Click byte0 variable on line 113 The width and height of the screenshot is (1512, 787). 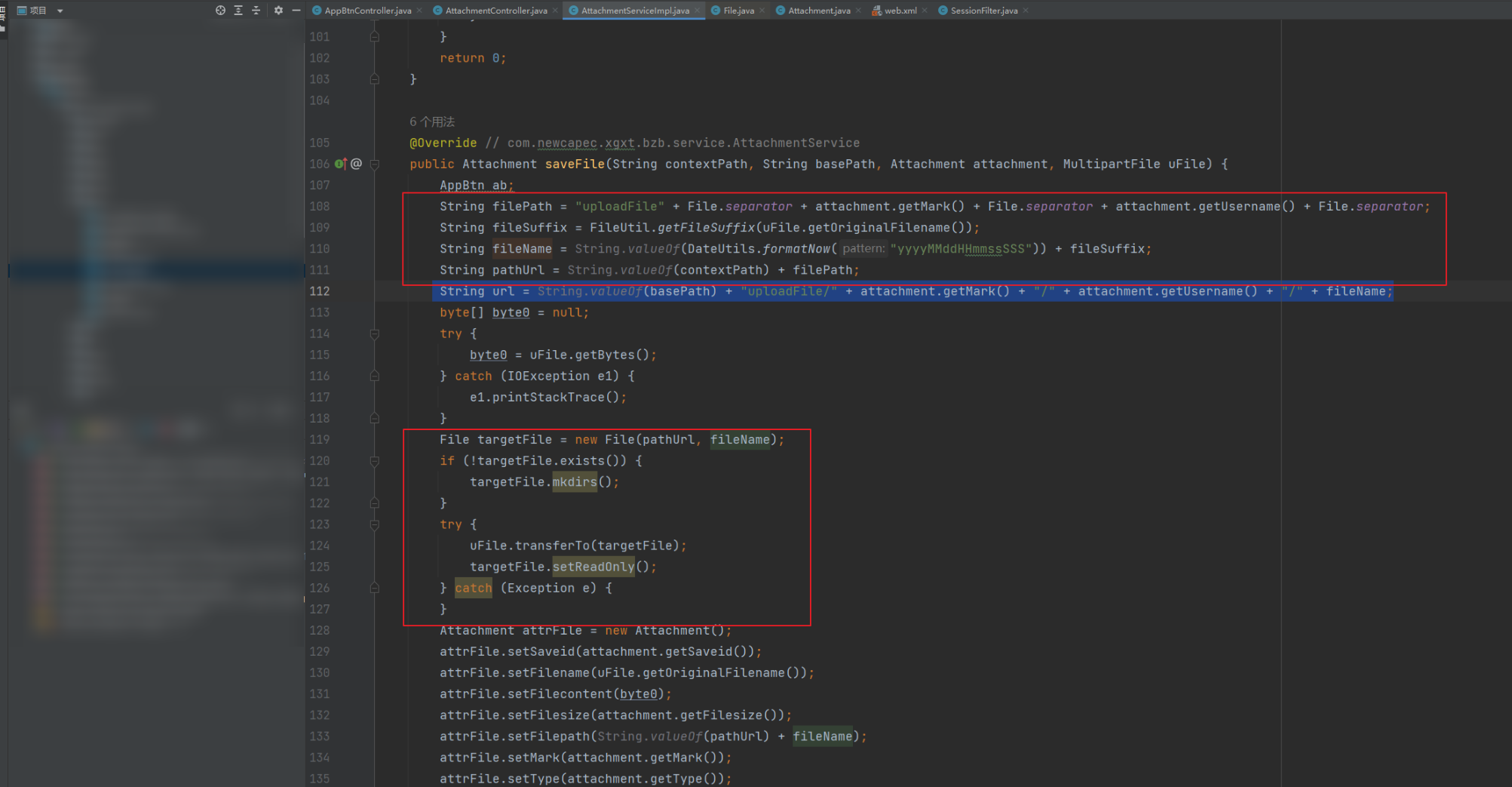point(511,312)
